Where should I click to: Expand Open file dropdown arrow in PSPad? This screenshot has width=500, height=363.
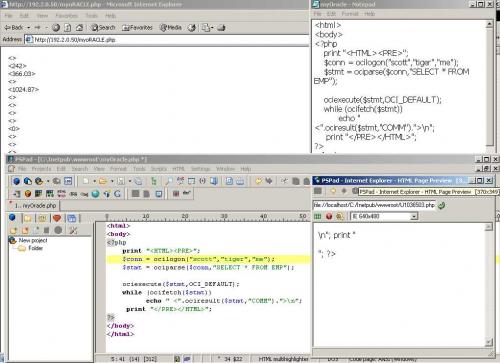click(x=112, y=181)
